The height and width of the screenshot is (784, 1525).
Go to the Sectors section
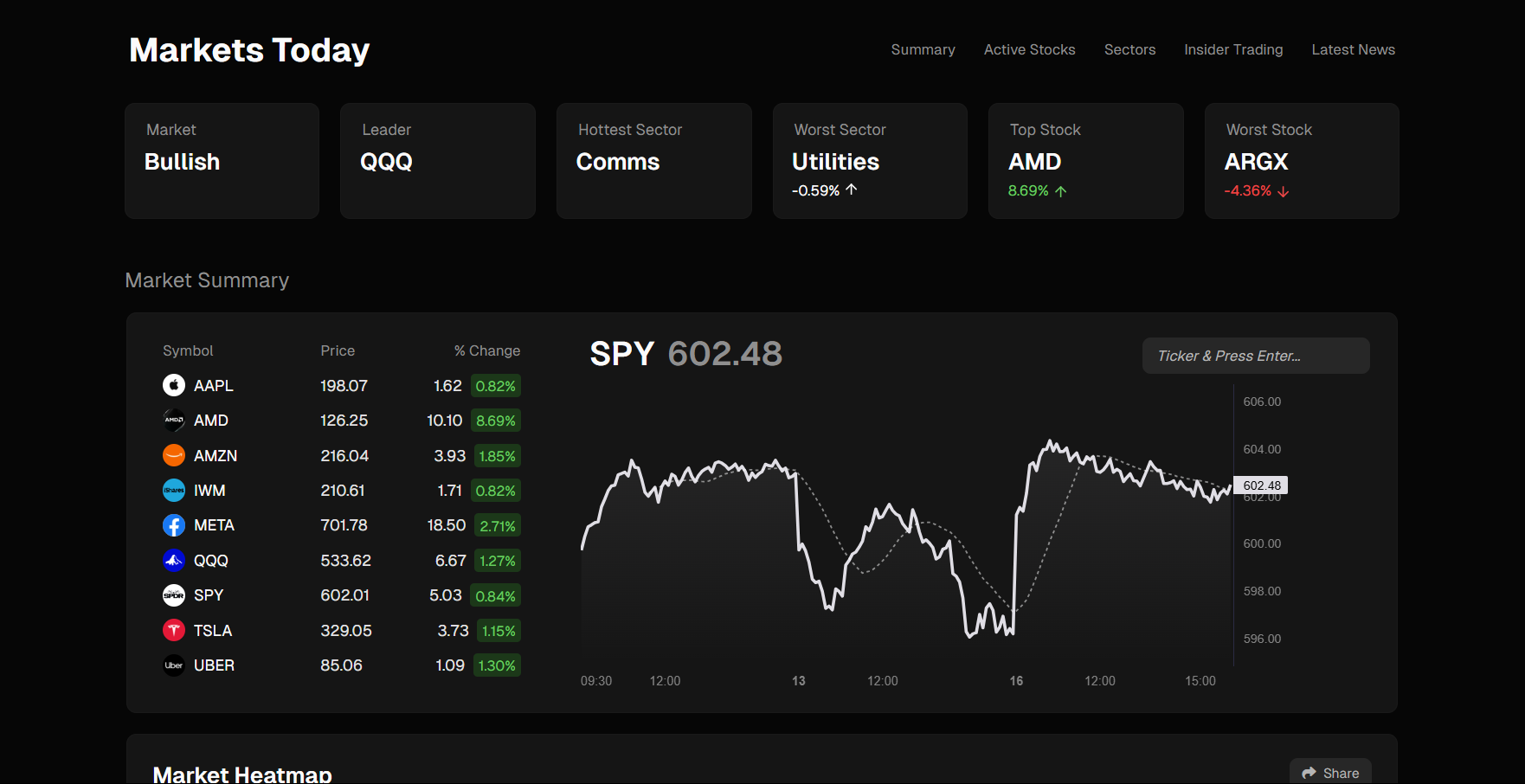coord(1129,49)
